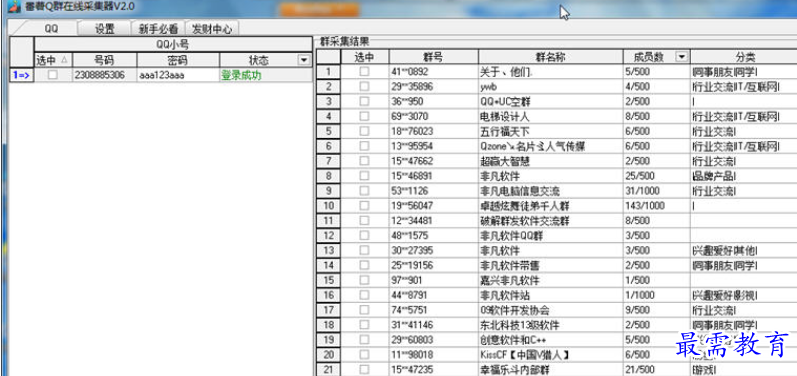Click the 密码 column header

pos(177,60)
